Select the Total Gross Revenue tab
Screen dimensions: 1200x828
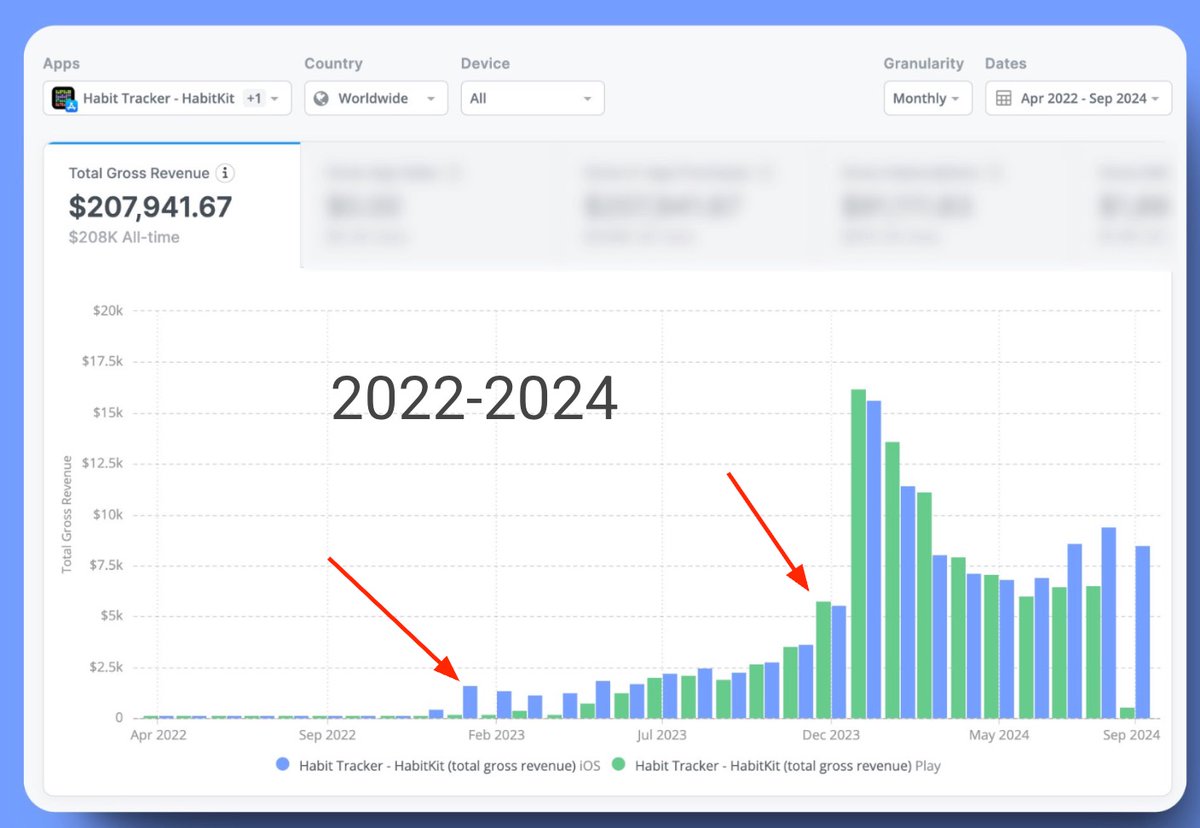tap(171, 205)
